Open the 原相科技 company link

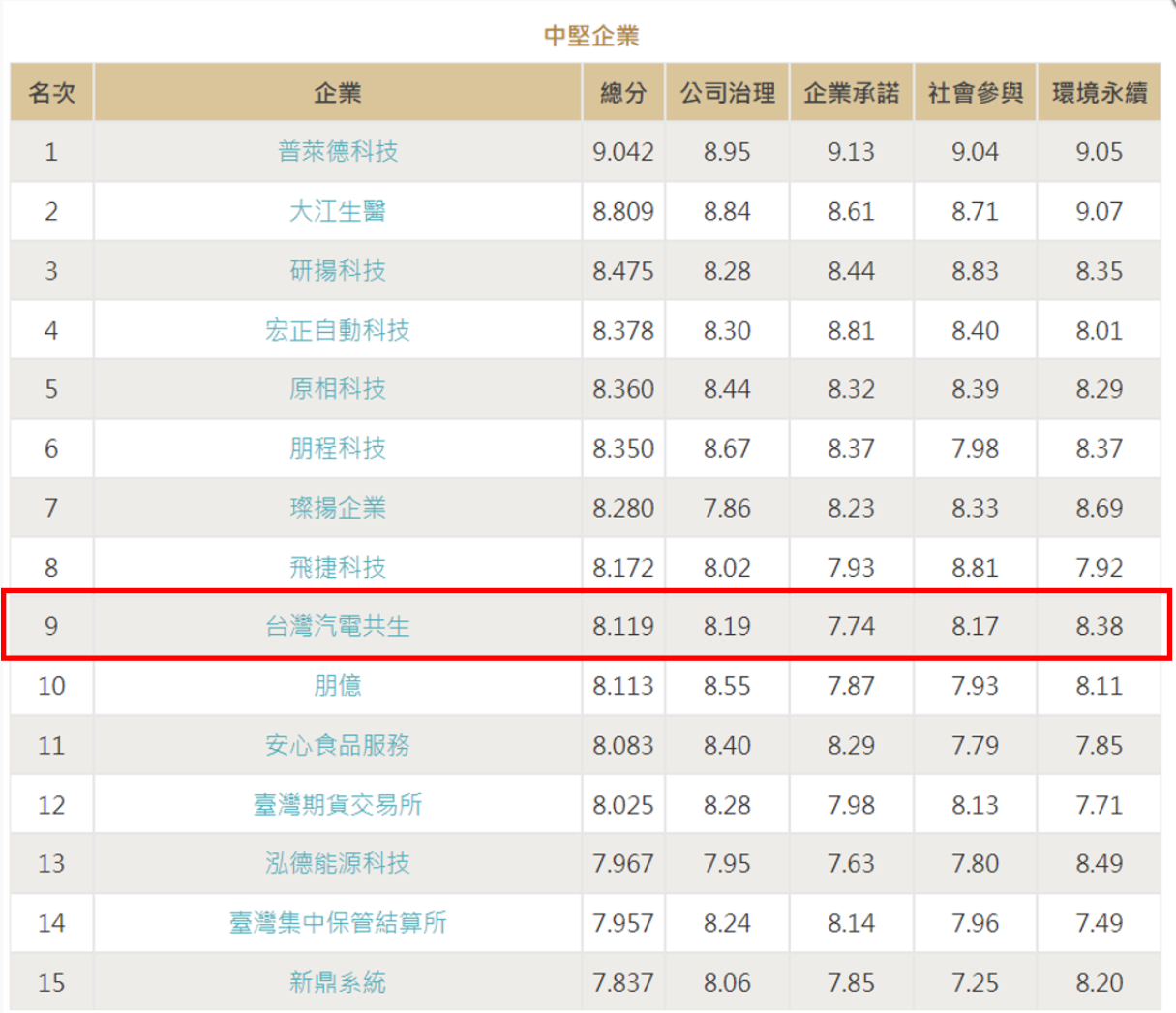[337, 389]
